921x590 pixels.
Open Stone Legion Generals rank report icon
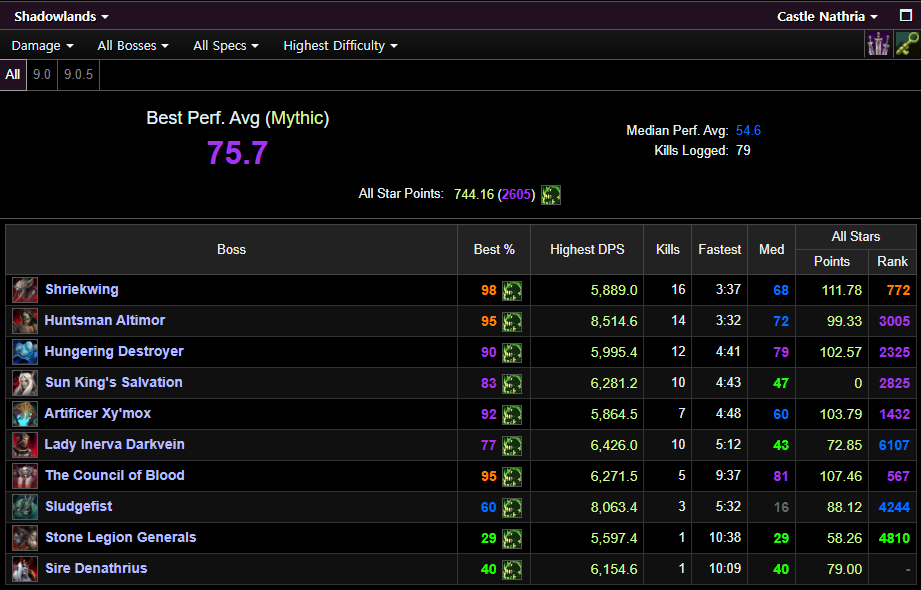pyautogui.click(x=512, y=538)
